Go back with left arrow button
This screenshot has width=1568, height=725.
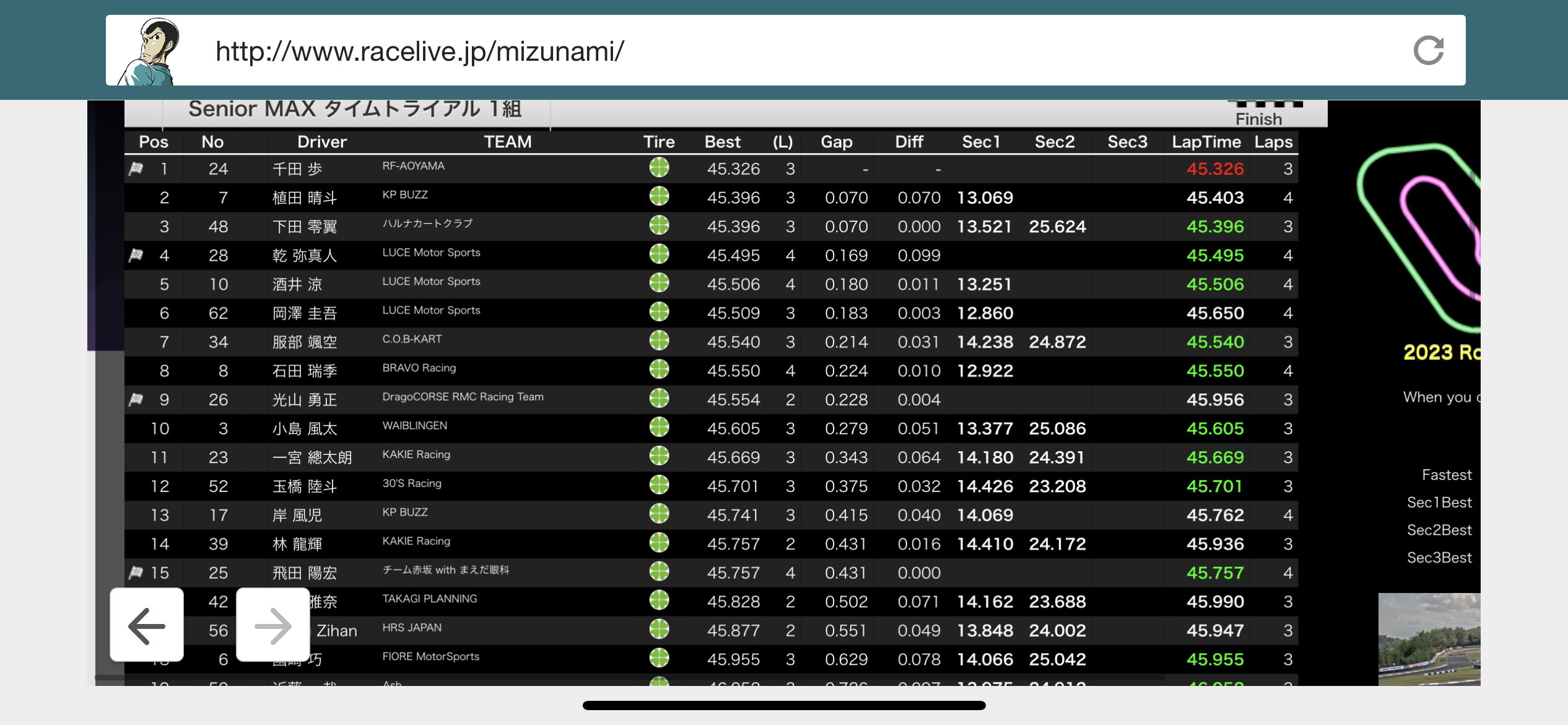tap(147, 625)
